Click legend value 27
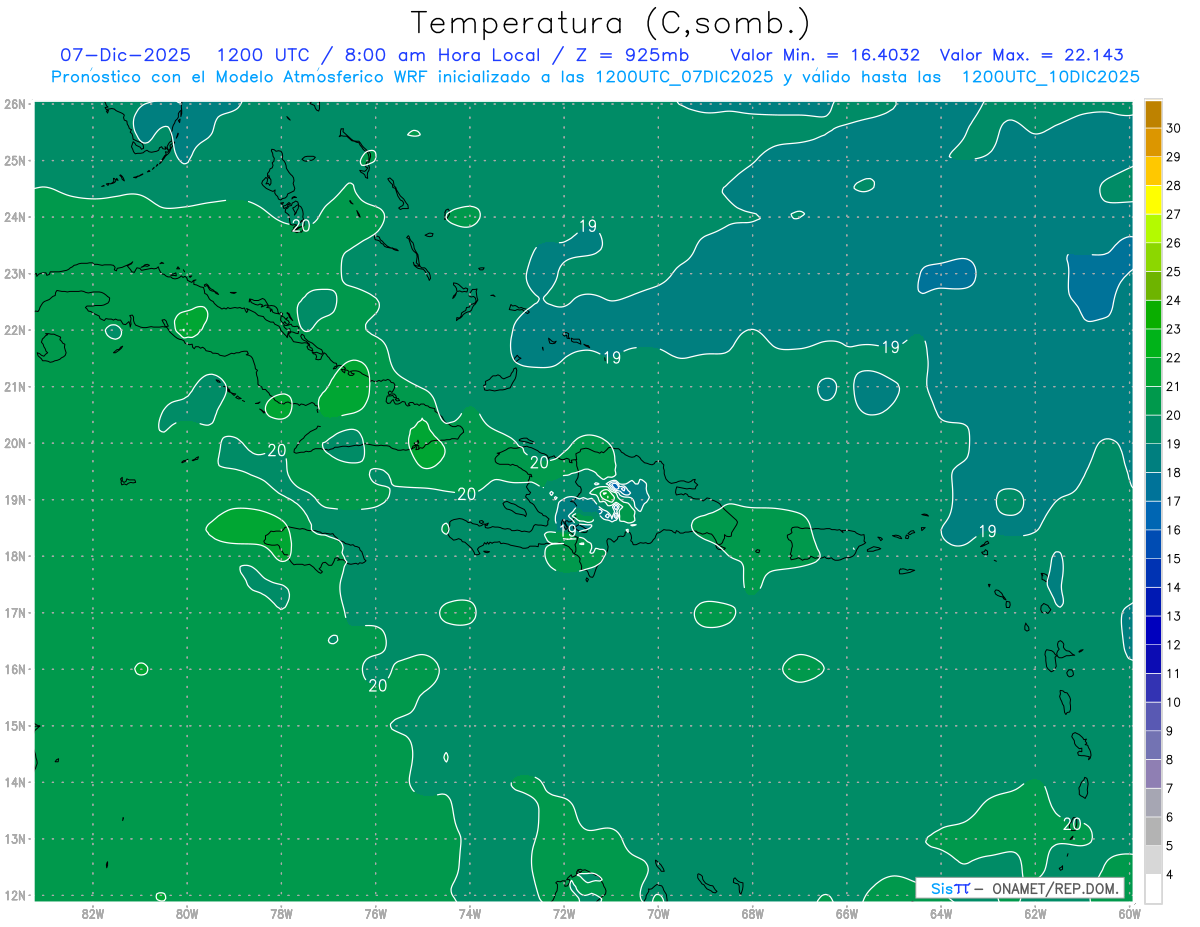Viewport: 1200px width, 927px height. pyautogui.click(x=1174, y=214)
